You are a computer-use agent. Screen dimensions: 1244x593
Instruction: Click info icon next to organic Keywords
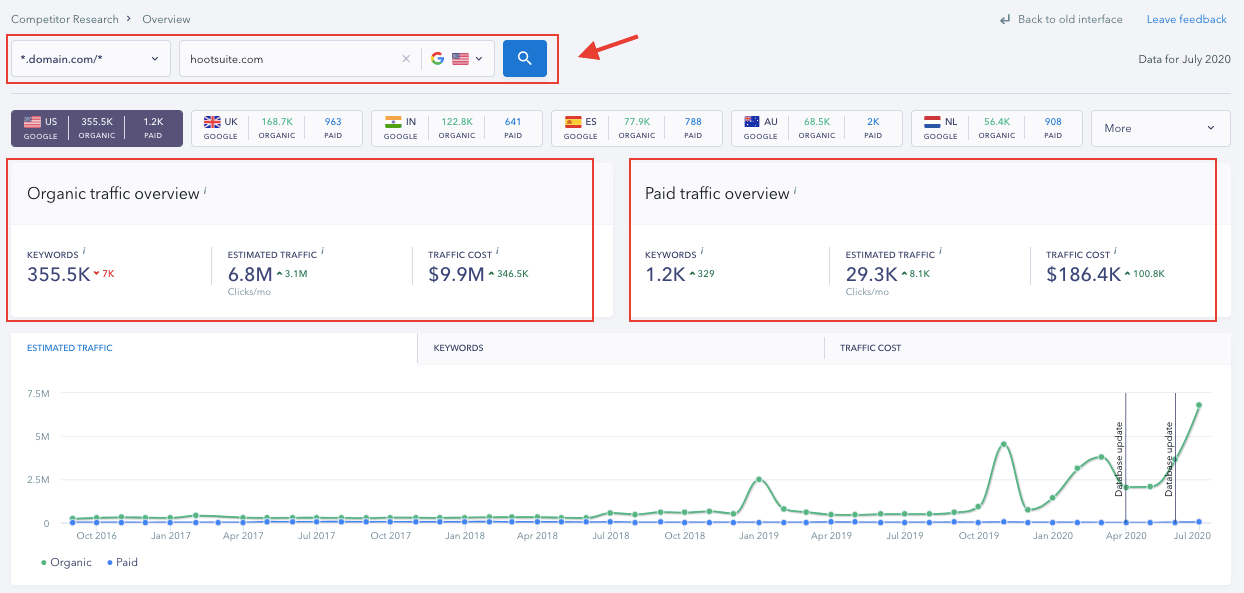(x=84, y=252)
